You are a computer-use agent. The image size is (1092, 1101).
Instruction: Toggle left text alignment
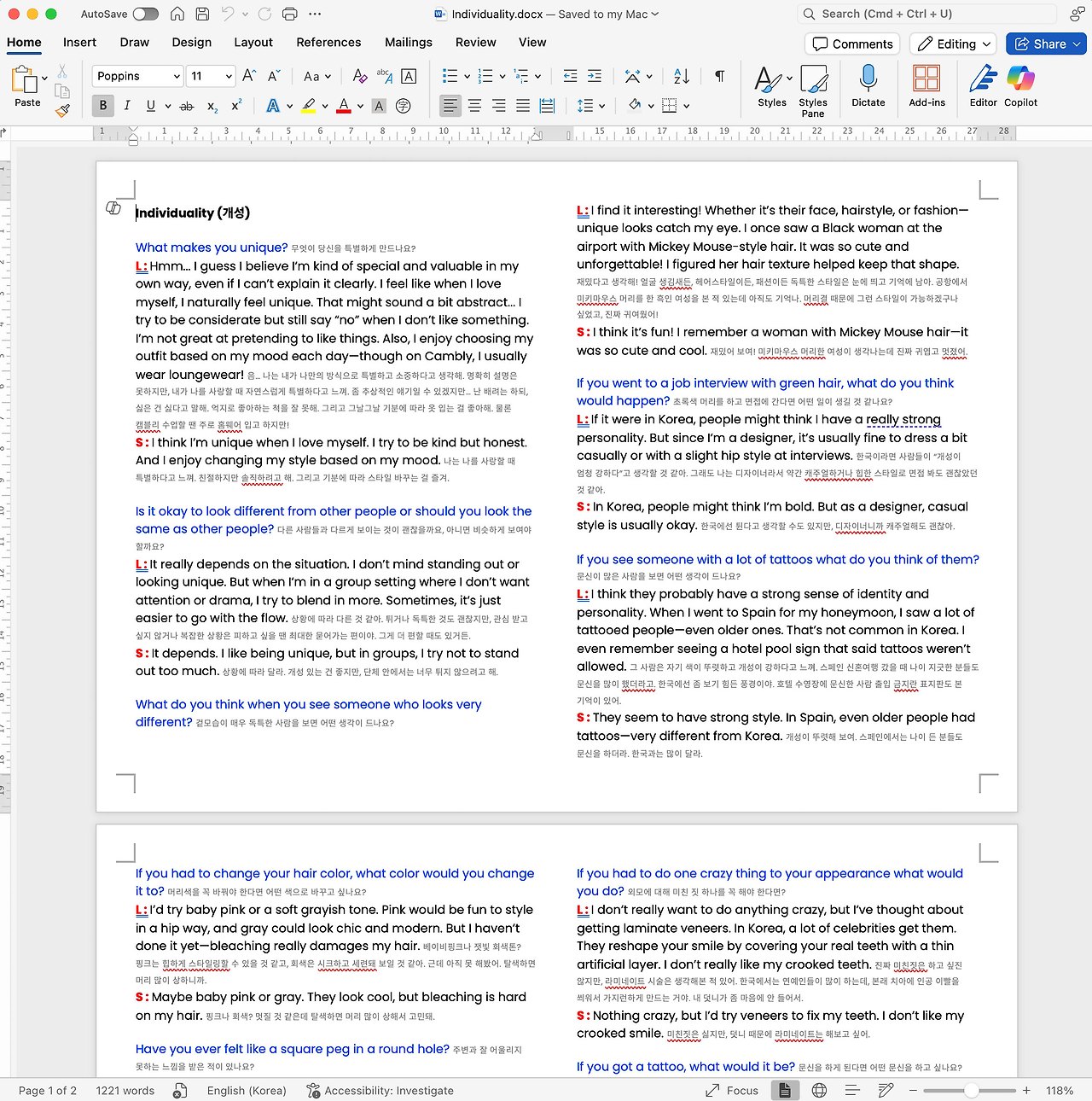pos(450,106)
